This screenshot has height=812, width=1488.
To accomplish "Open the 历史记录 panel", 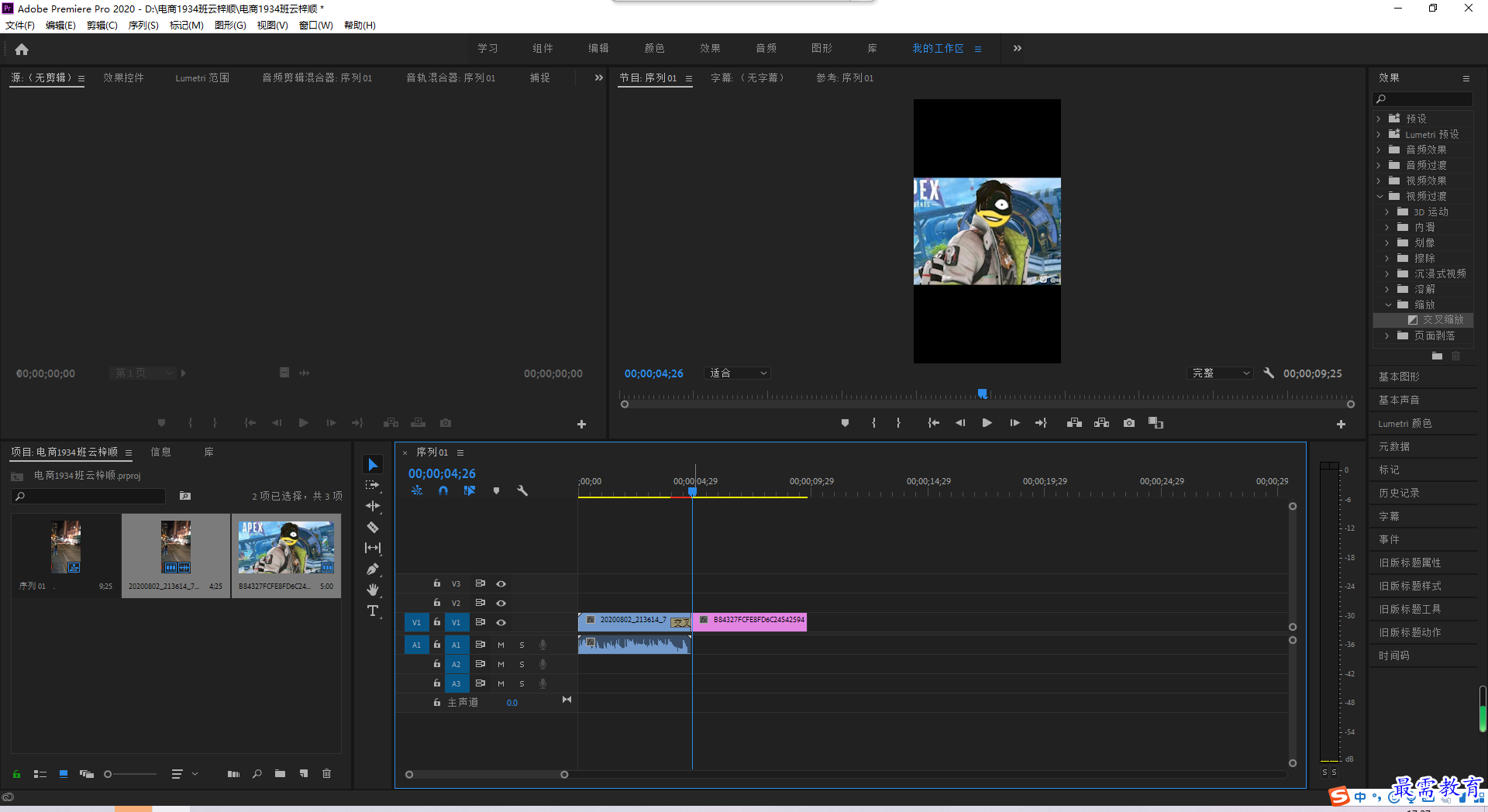I will tap(1399, 493).
